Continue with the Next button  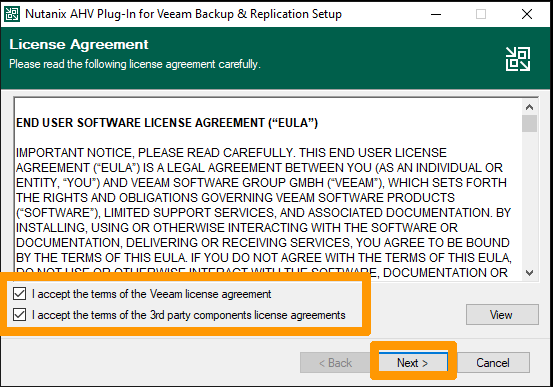point(413,362)
